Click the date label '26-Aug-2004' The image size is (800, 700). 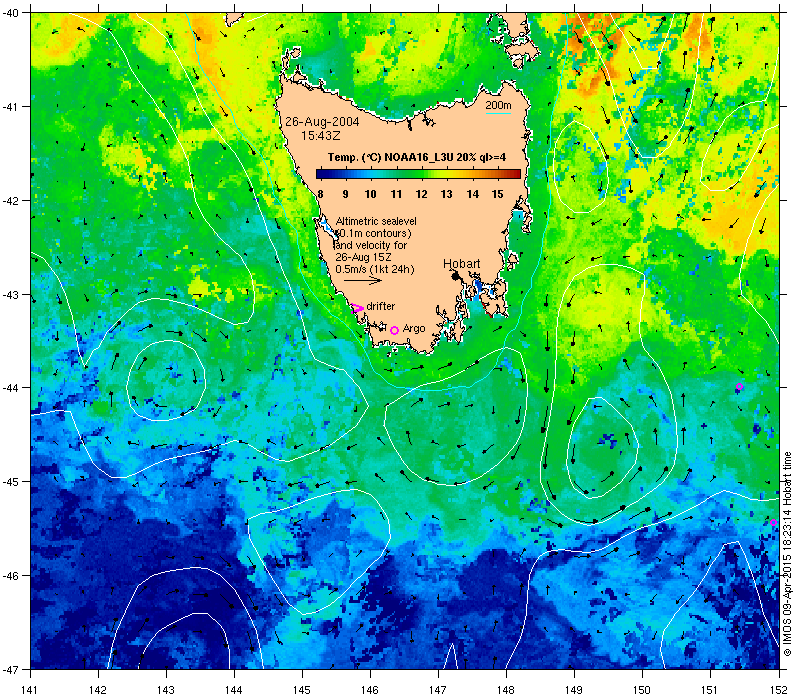pyautogui.click(x=322, y=122)
